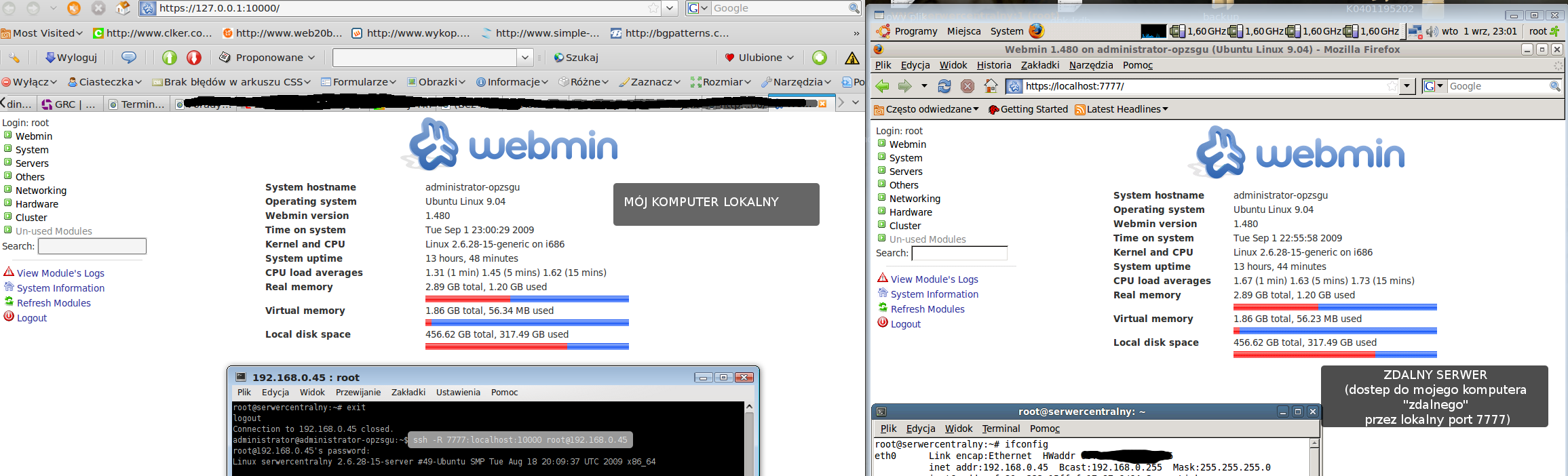Viewport: 1568px width, 476px height.
Task: Open the speech bubble icon next to Wyloguj
Action: pyautogui.click(x=128, y=58)
